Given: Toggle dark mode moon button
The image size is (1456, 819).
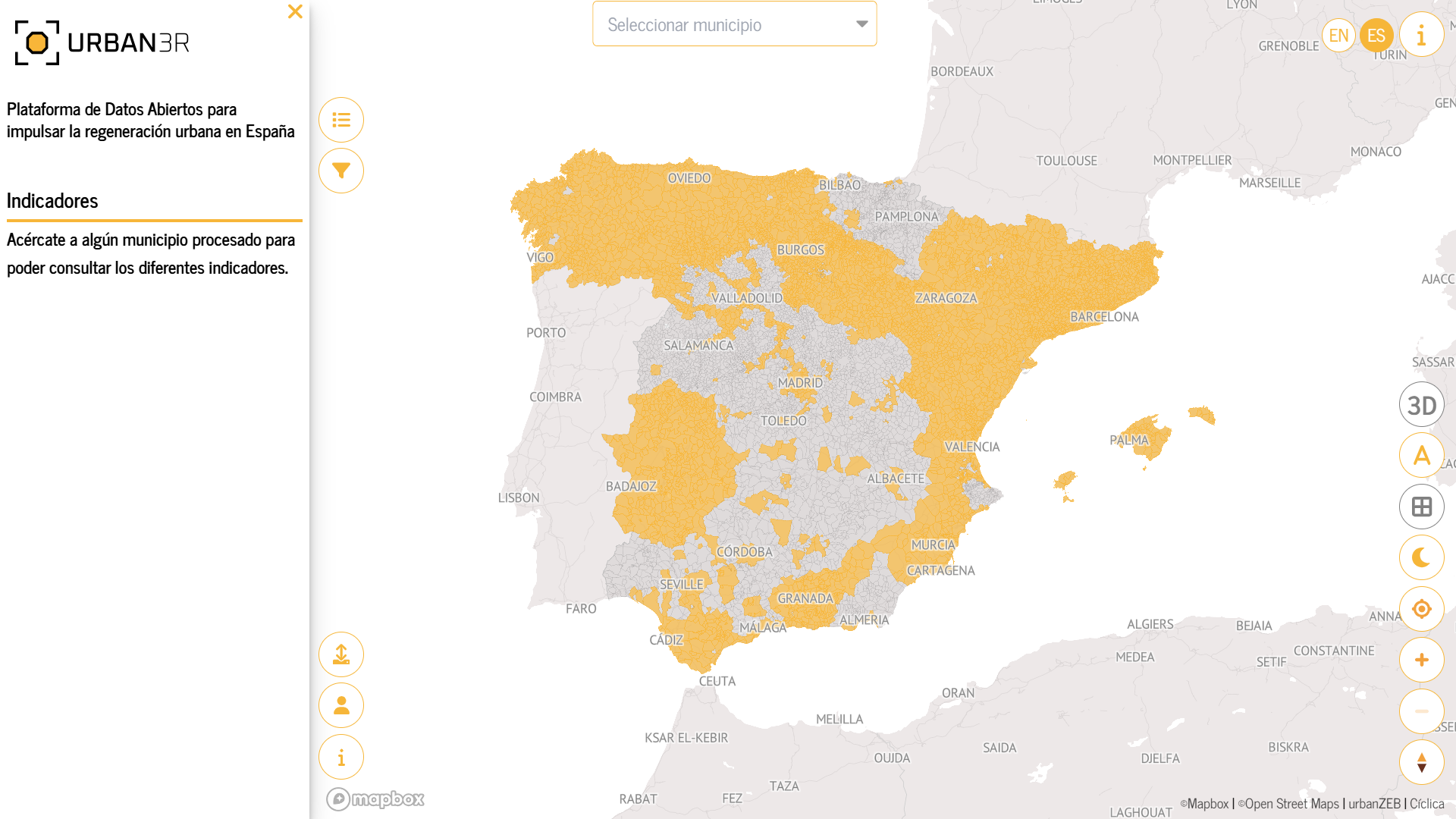Looking at the screenshot, I should pyautogui.click(x=1422, y=557).
